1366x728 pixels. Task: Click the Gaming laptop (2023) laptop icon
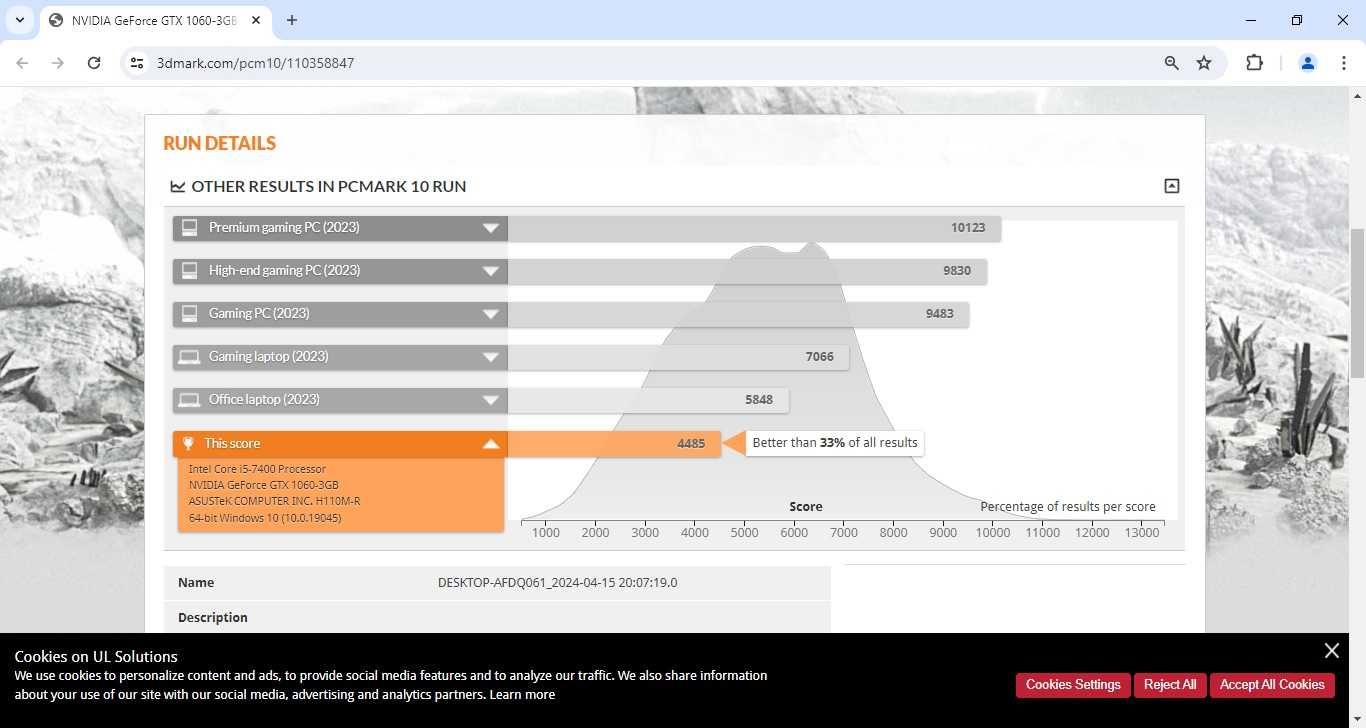pyautogui.click(x=188, y=357)
